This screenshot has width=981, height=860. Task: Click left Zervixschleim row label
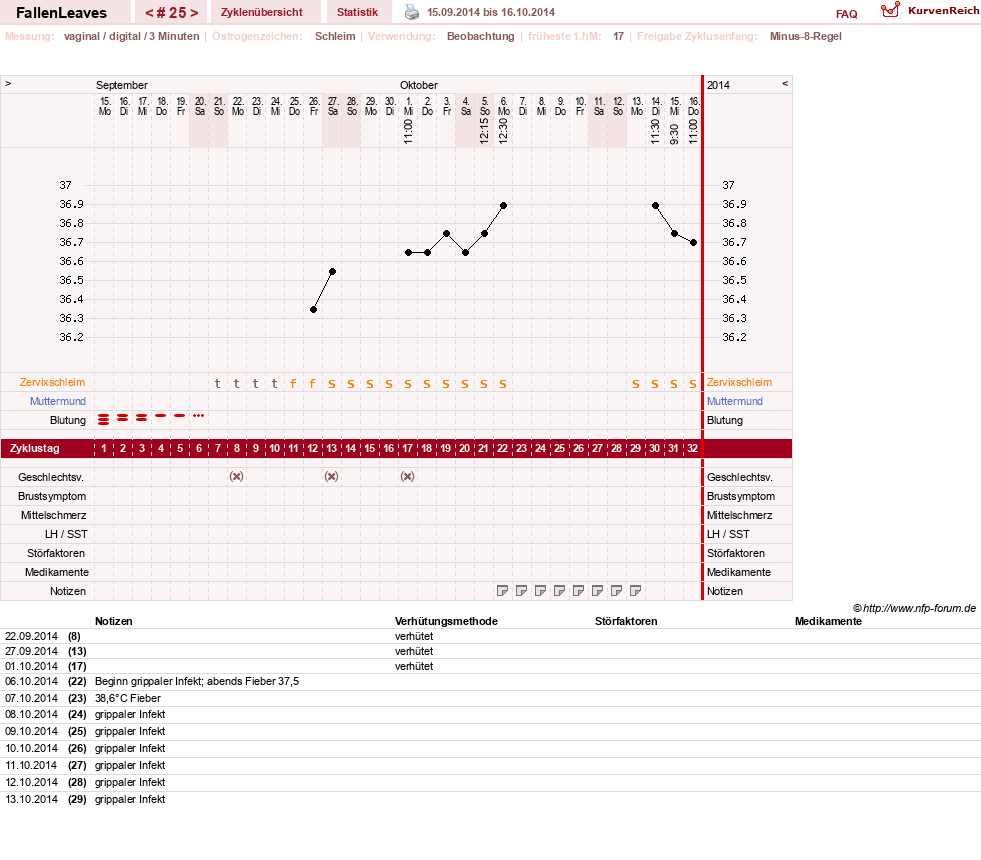(53, 382)
